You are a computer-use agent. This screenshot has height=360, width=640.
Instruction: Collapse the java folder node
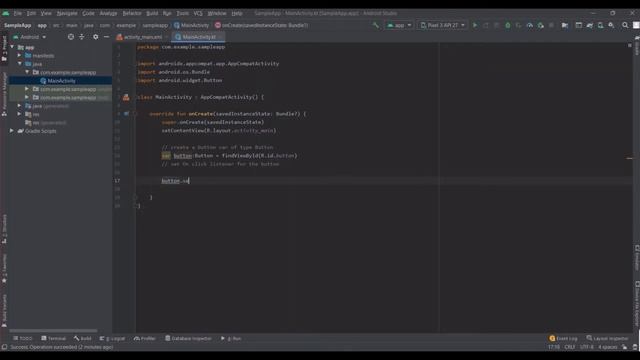tap(19, 64)
